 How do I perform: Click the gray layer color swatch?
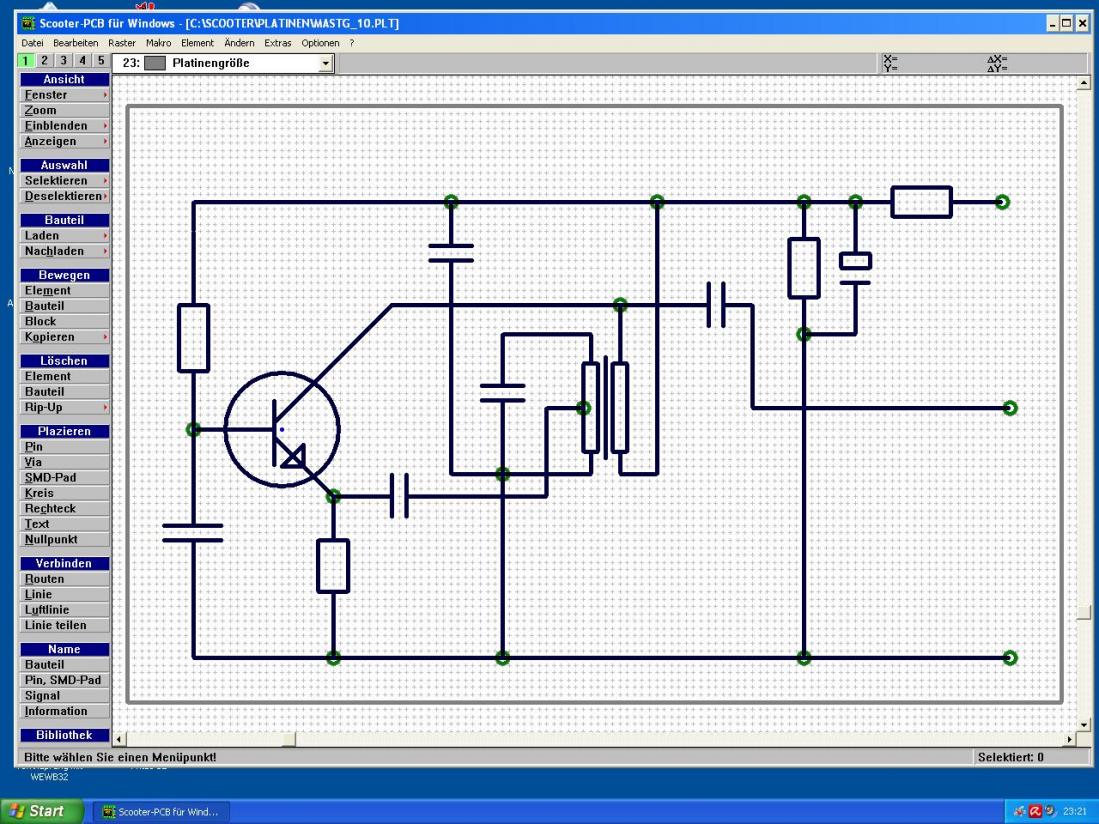(x=155, y=64)
